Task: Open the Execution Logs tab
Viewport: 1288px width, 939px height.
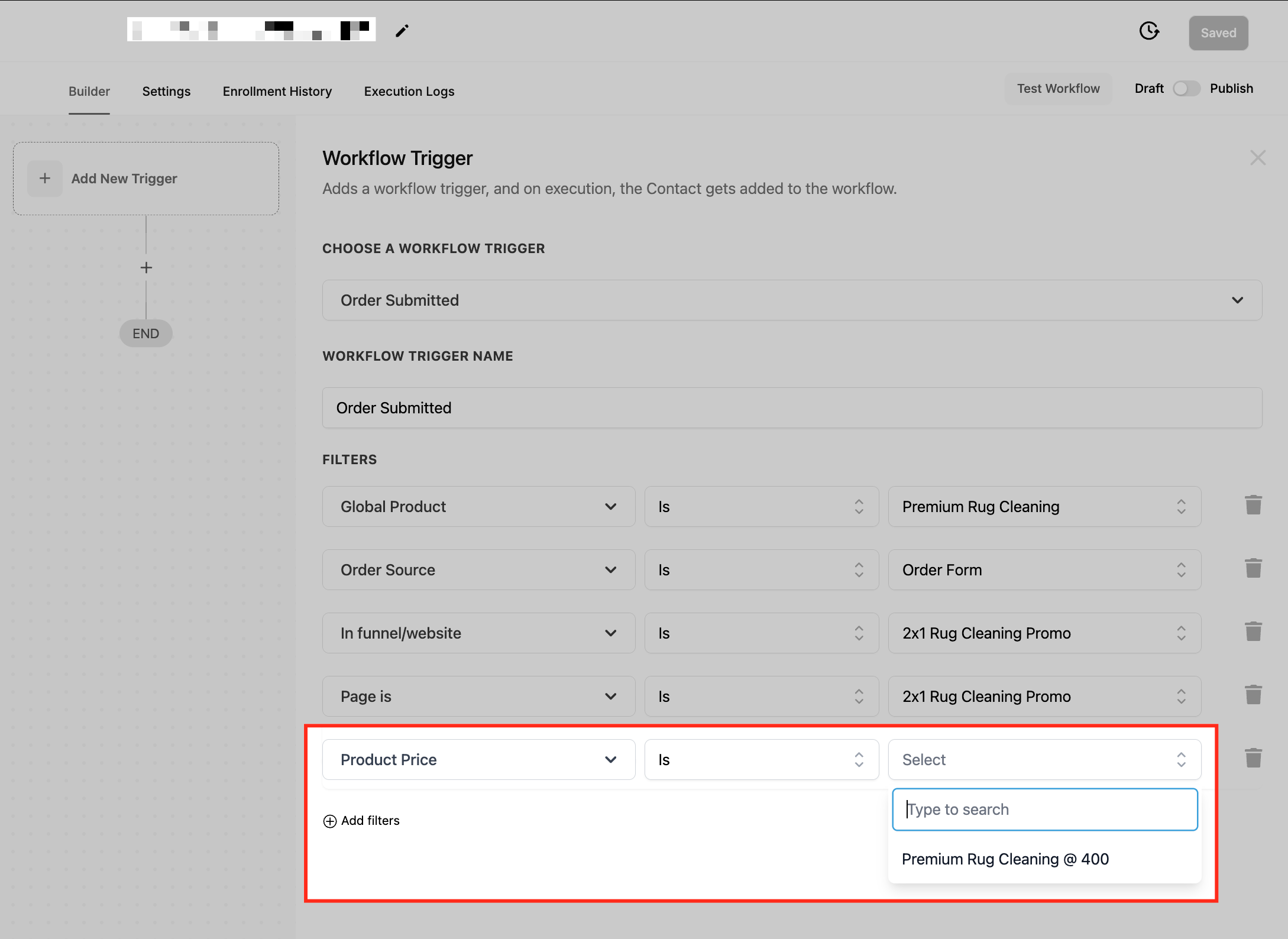Action: (x=409, y=91)
